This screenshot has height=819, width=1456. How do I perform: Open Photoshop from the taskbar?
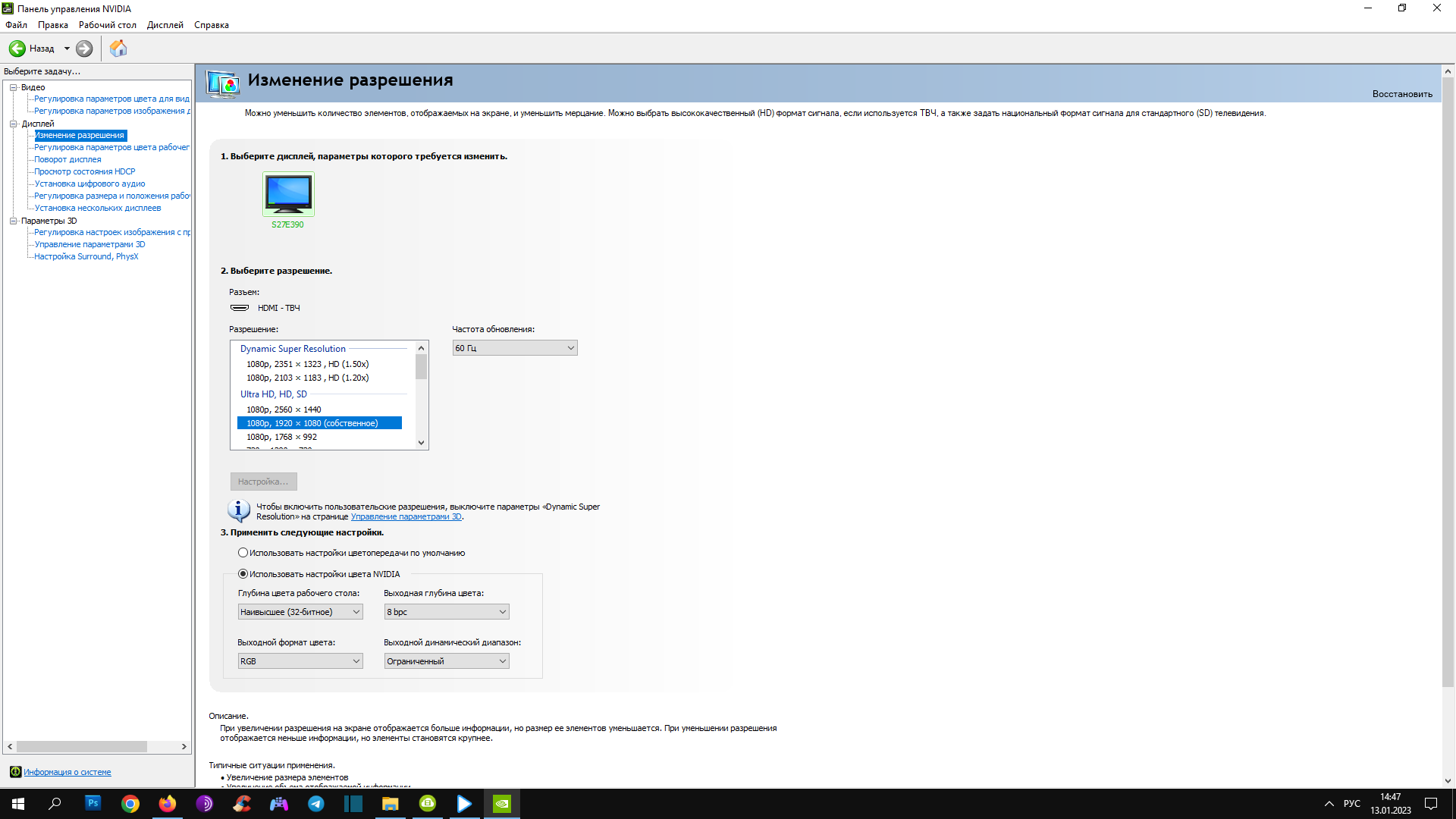93,803
